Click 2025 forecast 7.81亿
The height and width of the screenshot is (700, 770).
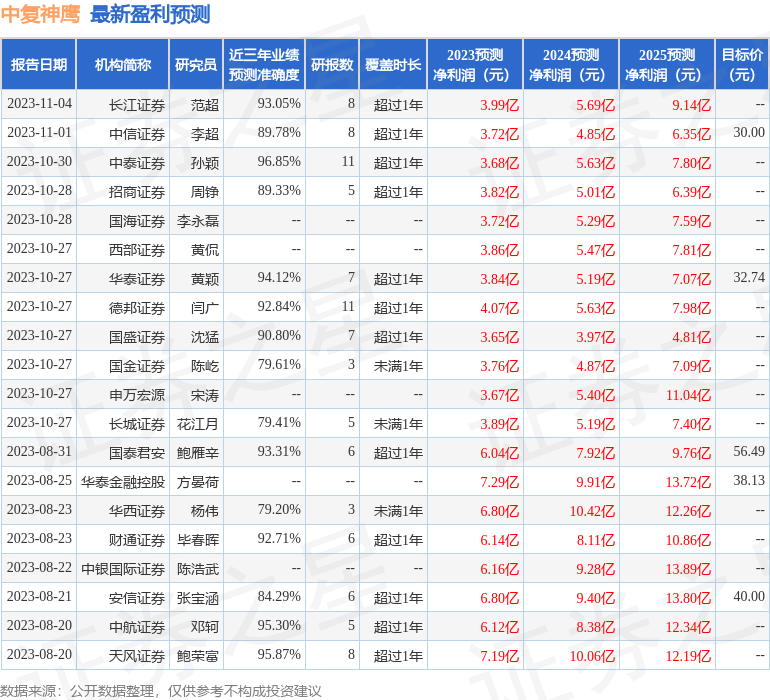coord(691,250)
